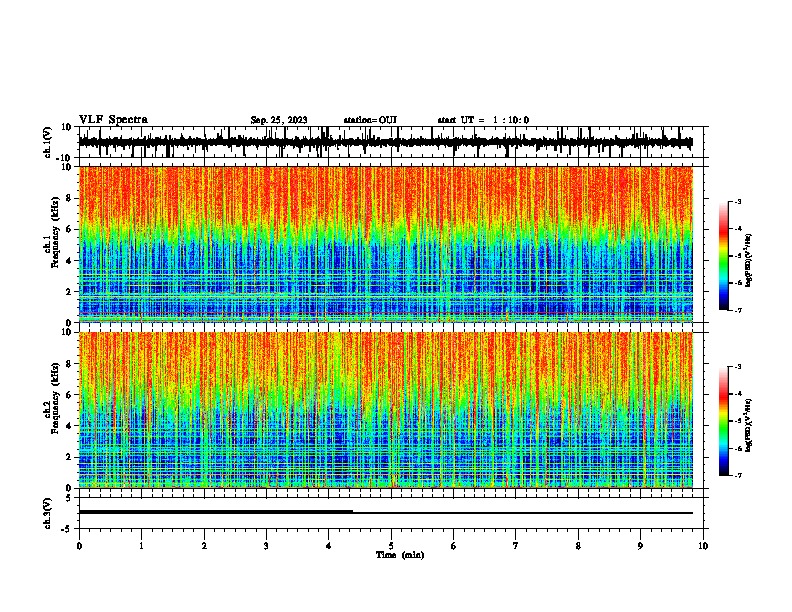Click the "Time (min)" axis title
Image resolution: width=792 pixels, height=612 pixels.
(x=400, y=555)
